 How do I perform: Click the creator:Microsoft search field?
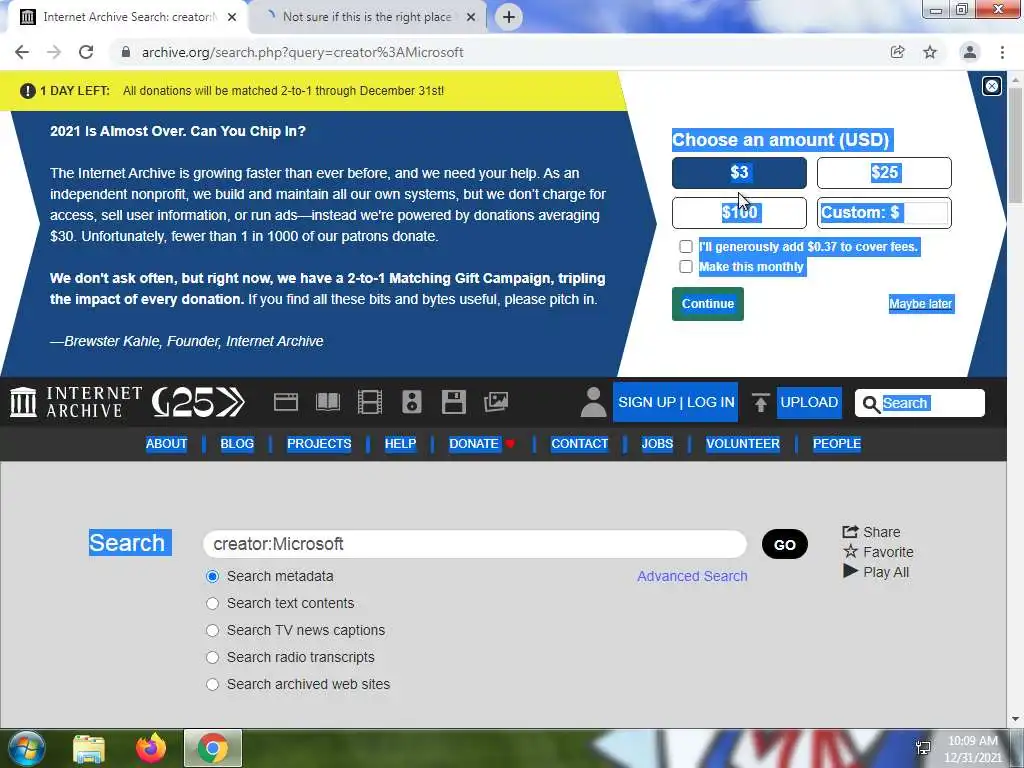pyautogui.click(x=475, y=544)
